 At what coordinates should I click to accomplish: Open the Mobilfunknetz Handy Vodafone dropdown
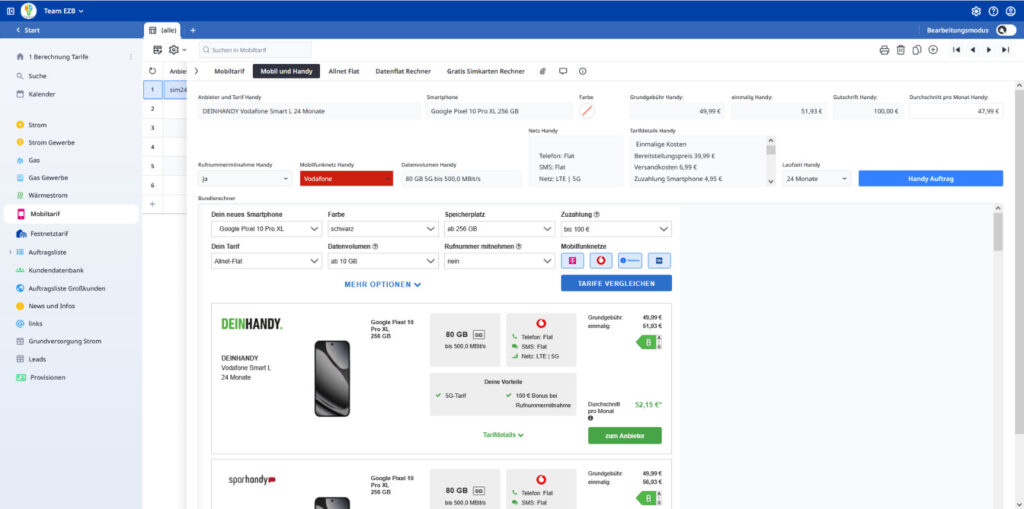coord(346,178)
